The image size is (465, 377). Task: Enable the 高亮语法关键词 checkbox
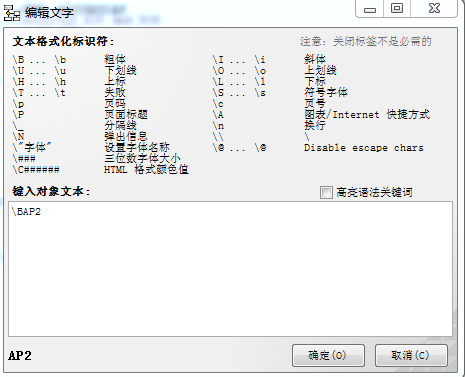click(x=326, y=192)
